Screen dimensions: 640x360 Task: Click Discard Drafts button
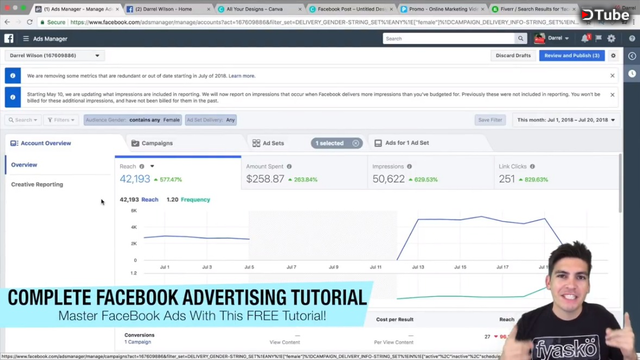click(513, 56)
